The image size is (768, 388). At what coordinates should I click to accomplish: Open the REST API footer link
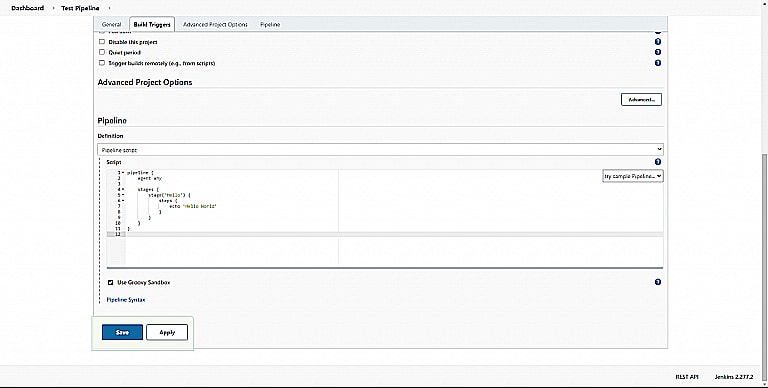point(687,377)
